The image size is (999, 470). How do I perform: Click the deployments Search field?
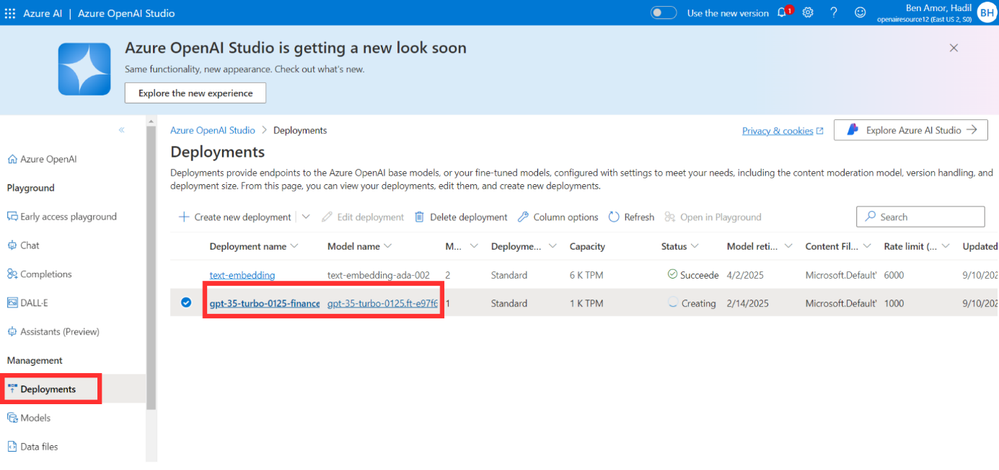pyautogui.click(x=920, y=217)
